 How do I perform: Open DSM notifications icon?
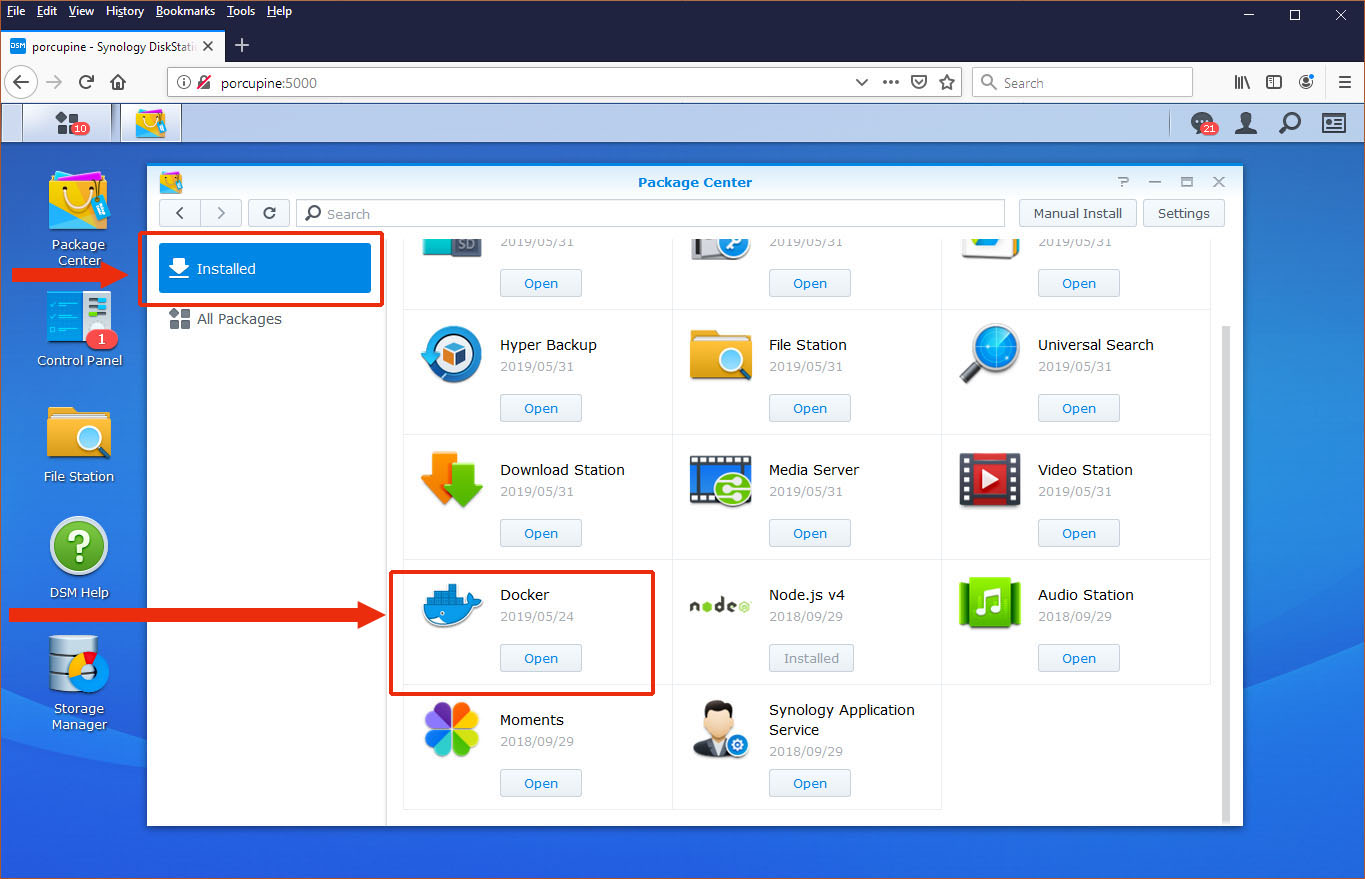1203,123
